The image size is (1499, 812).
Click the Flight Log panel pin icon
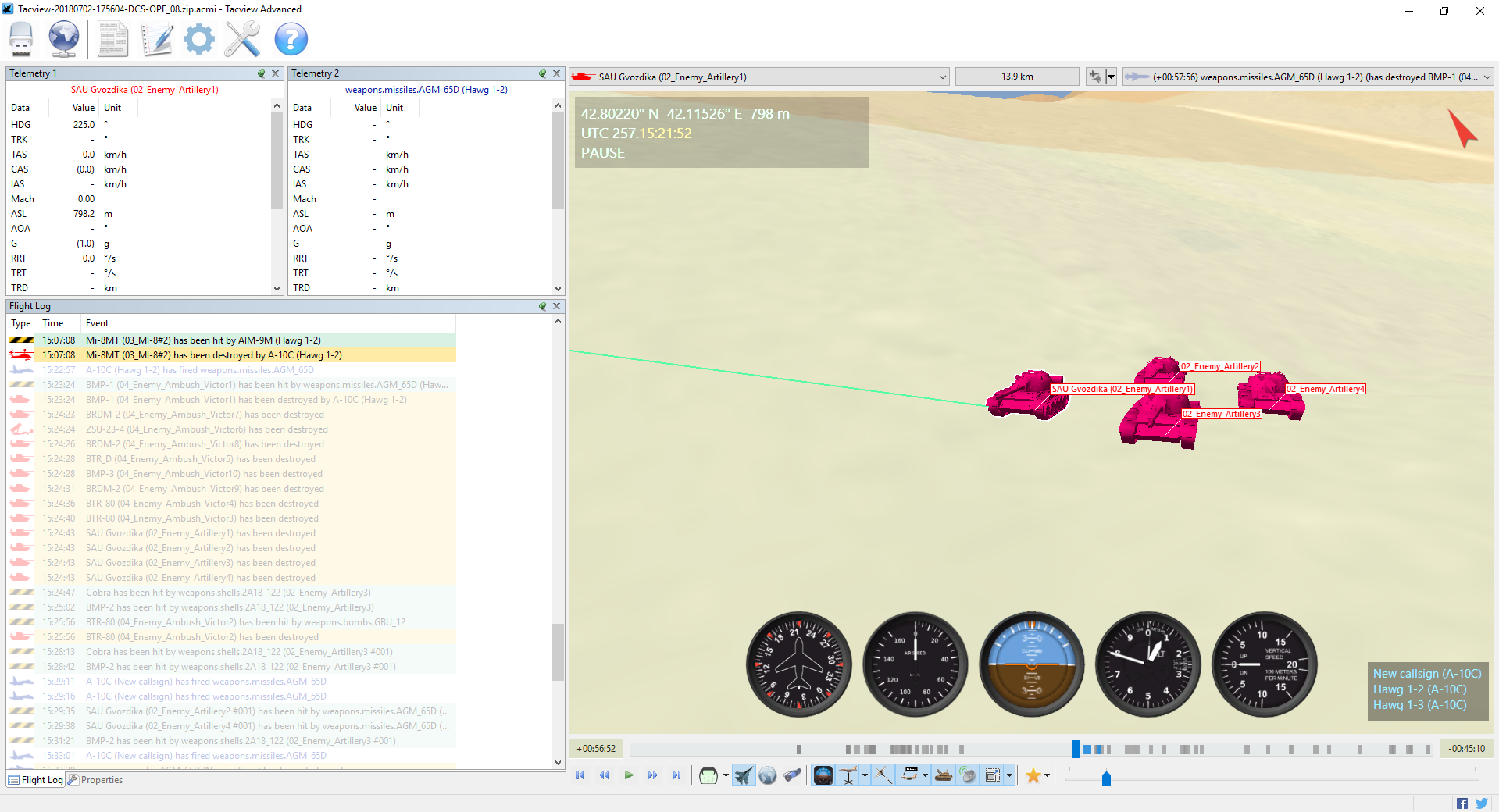[543, 306]
